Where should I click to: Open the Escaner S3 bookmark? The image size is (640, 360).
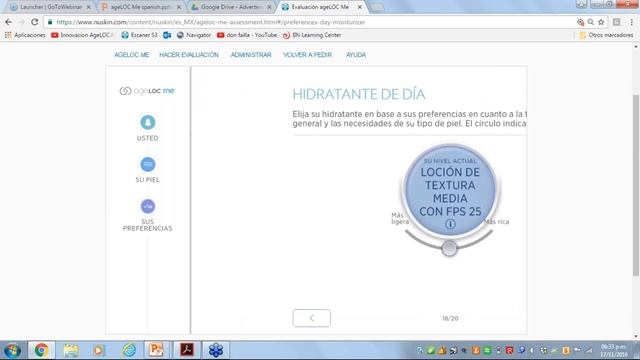pos(139,35)
